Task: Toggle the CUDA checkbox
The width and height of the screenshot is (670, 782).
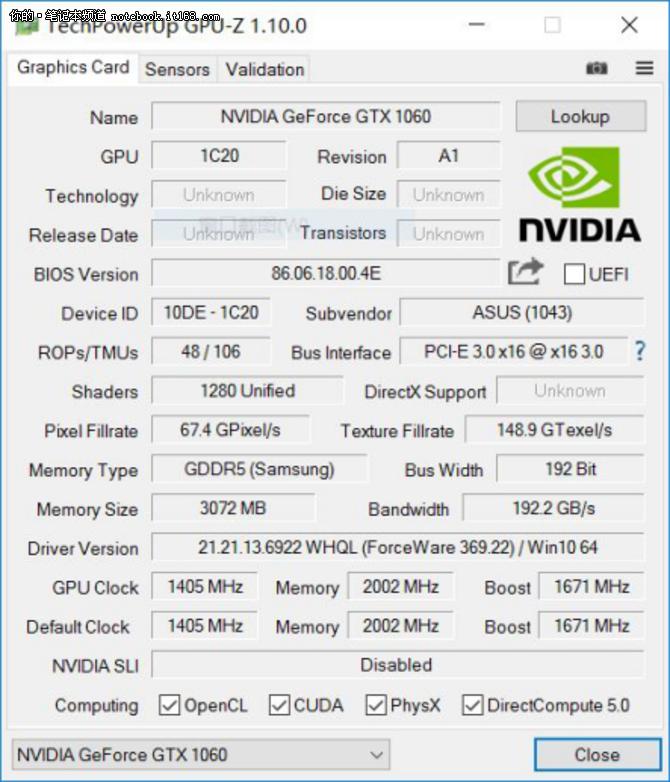Action: 279,705
